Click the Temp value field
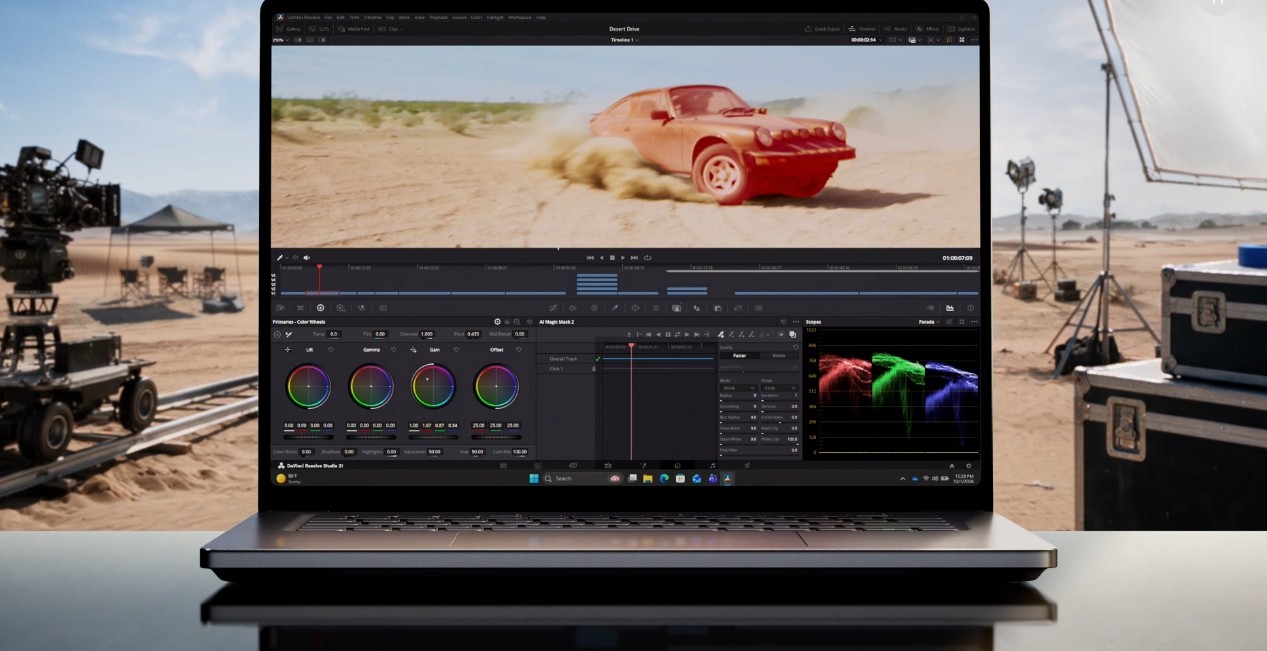This screenshot has height=651, width=1267. click(x=333, y=334)
